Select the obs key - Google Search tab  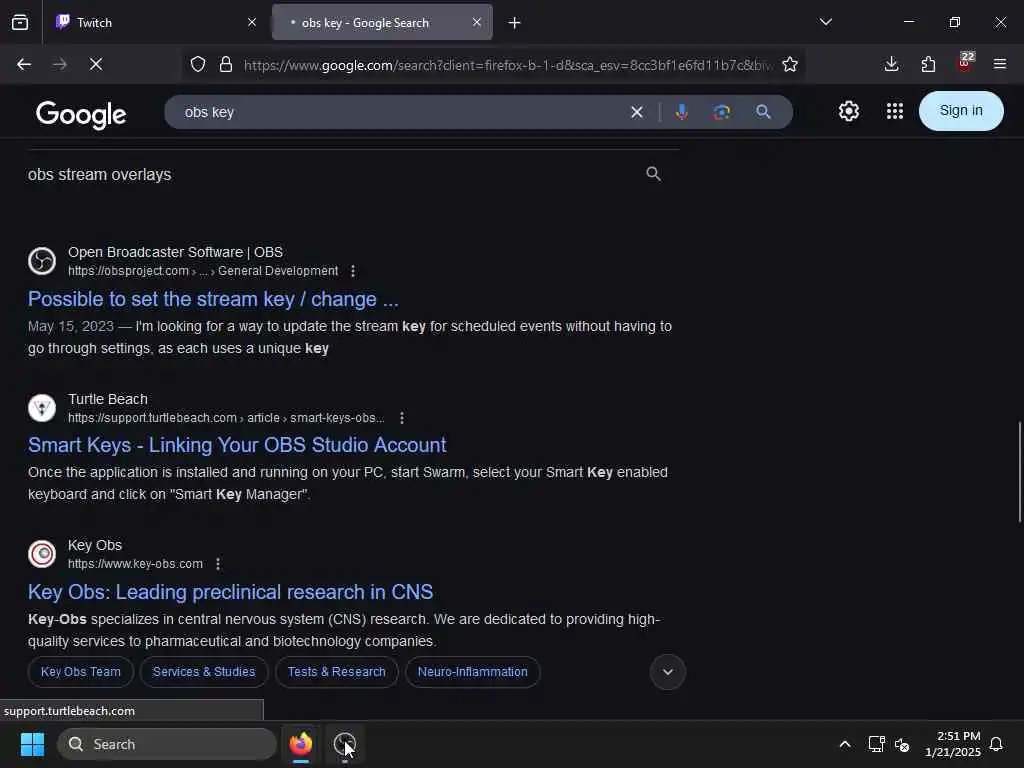[x=382, y=22]
